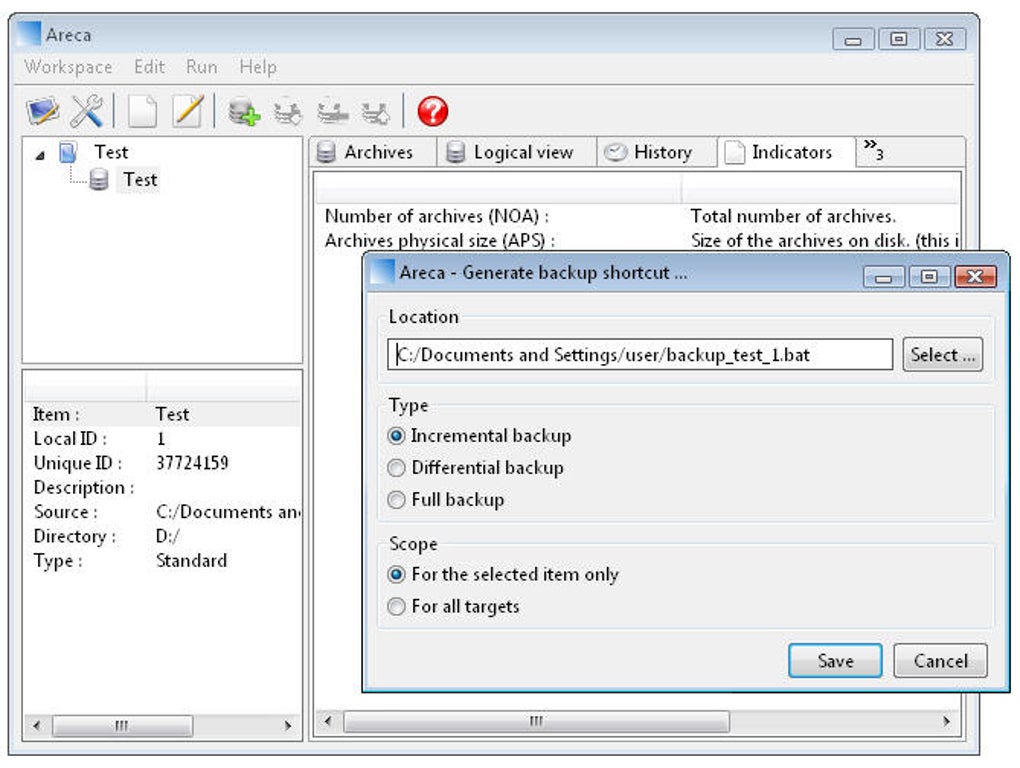Choose For all targets scope
The width and height of the screenshot is (1020, 768).
coord(396,606)
